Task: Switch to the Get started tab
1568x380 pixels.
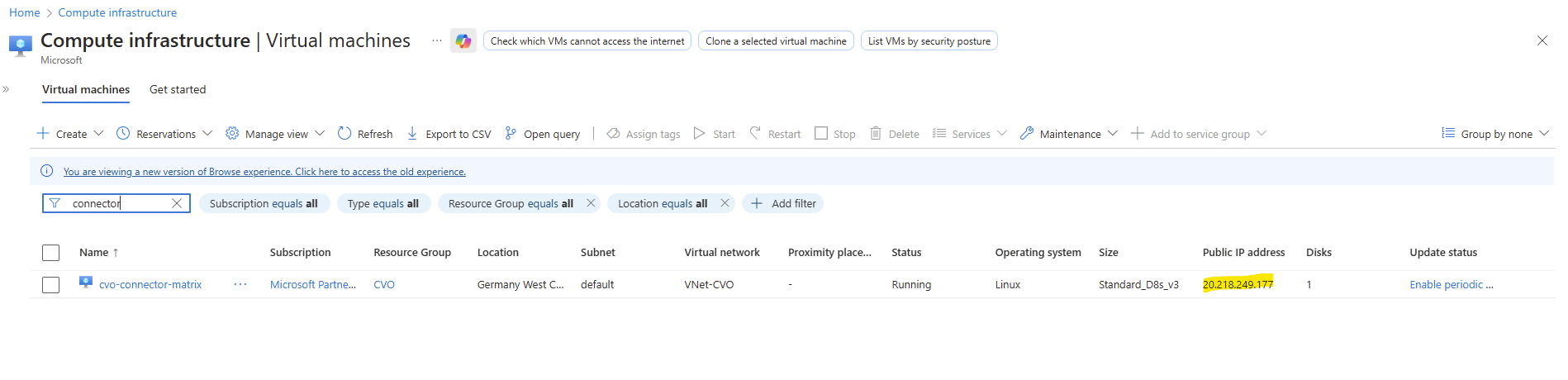Action: click(x=178, y=89)
